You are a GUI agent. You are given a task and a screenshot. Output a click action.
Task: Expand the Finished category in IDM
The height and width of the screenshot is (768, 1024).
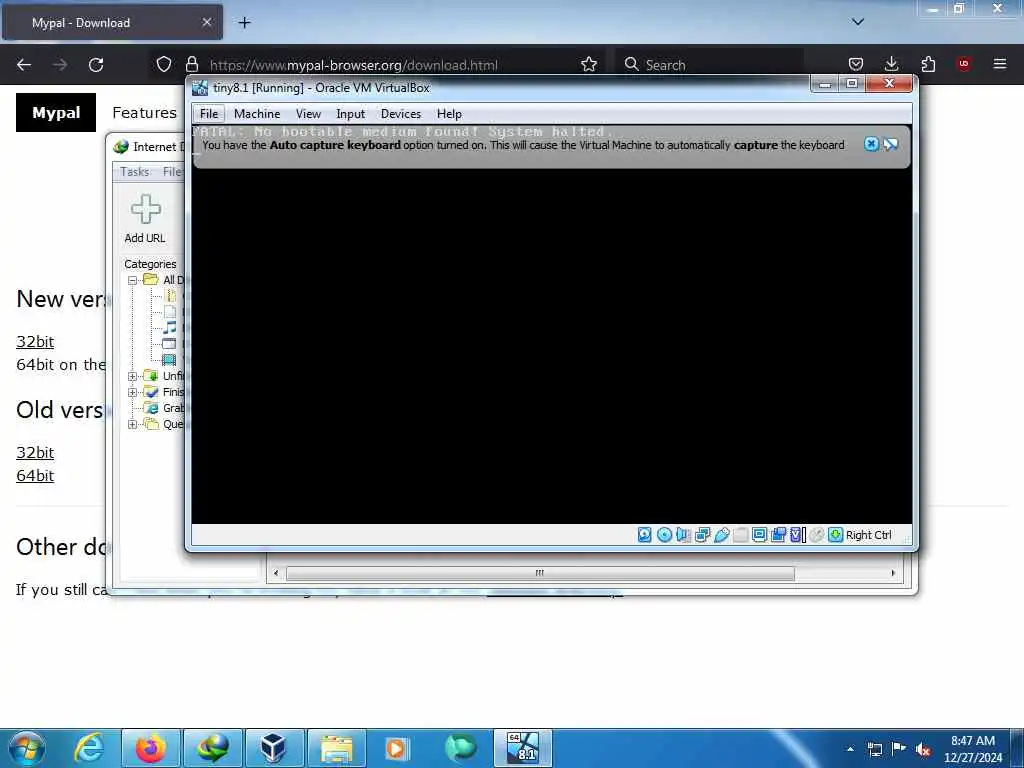133,392
